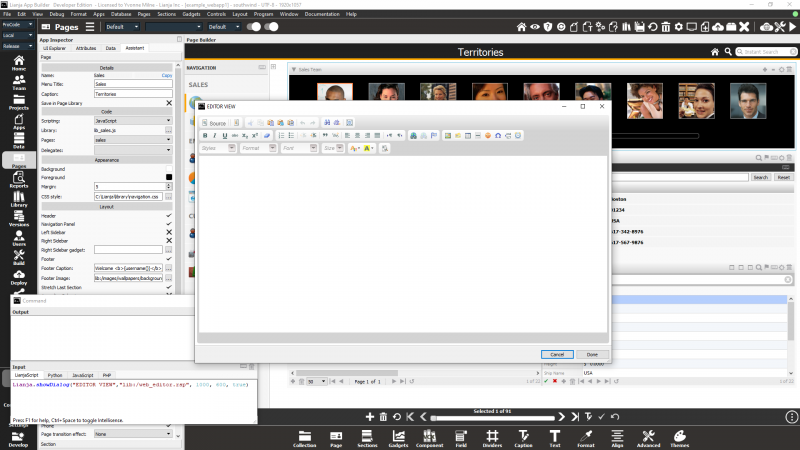This screenshot has width=800, height=450.
Task: Switch to the UI Explorer tab
Action: 55,48
